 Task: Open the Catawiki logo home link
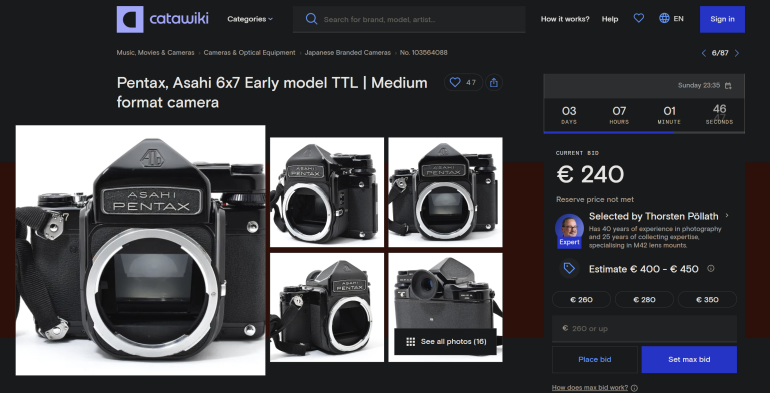pos(163,19)
